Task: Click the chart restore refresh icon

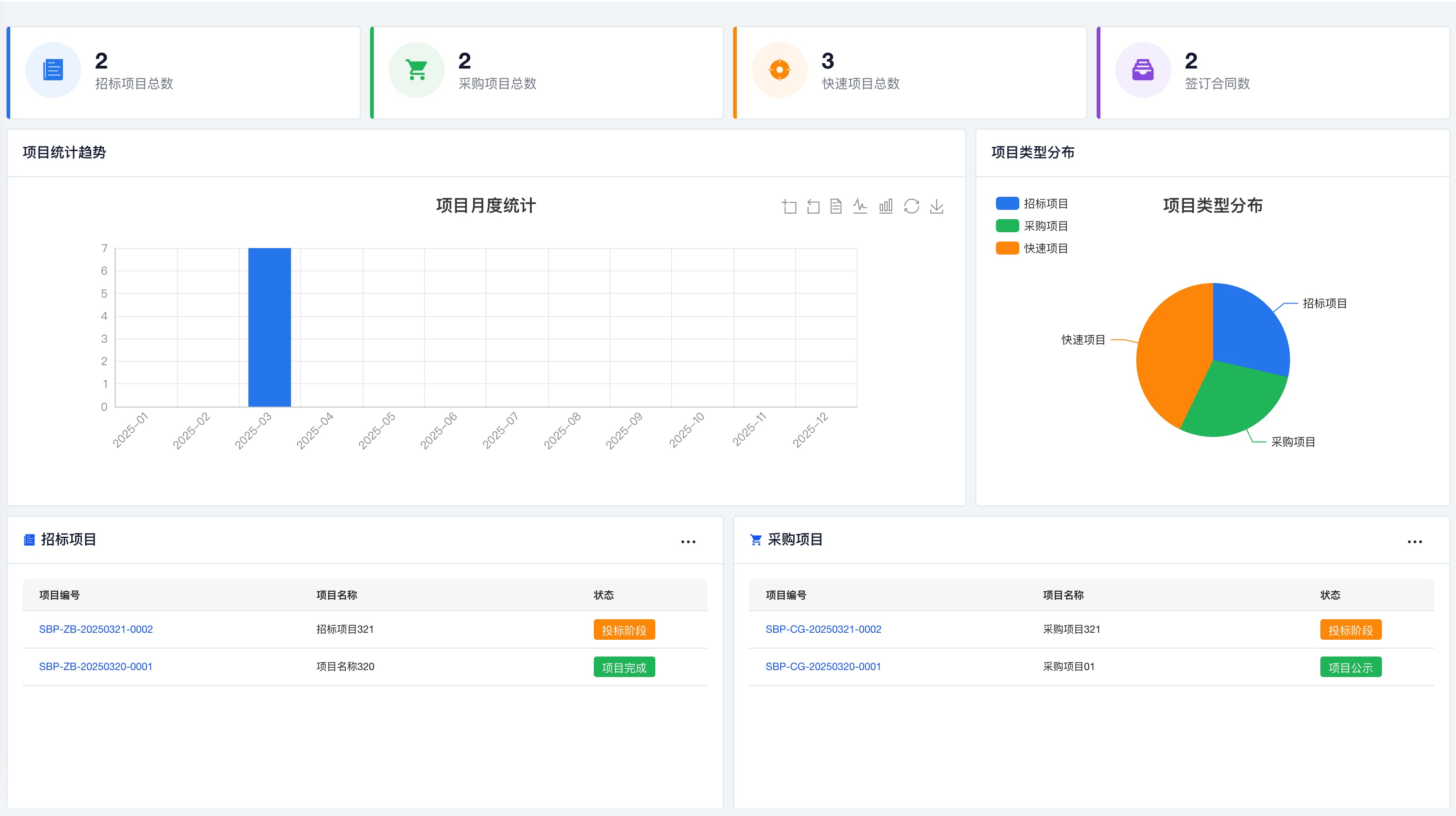Action: tap(911, 206)
